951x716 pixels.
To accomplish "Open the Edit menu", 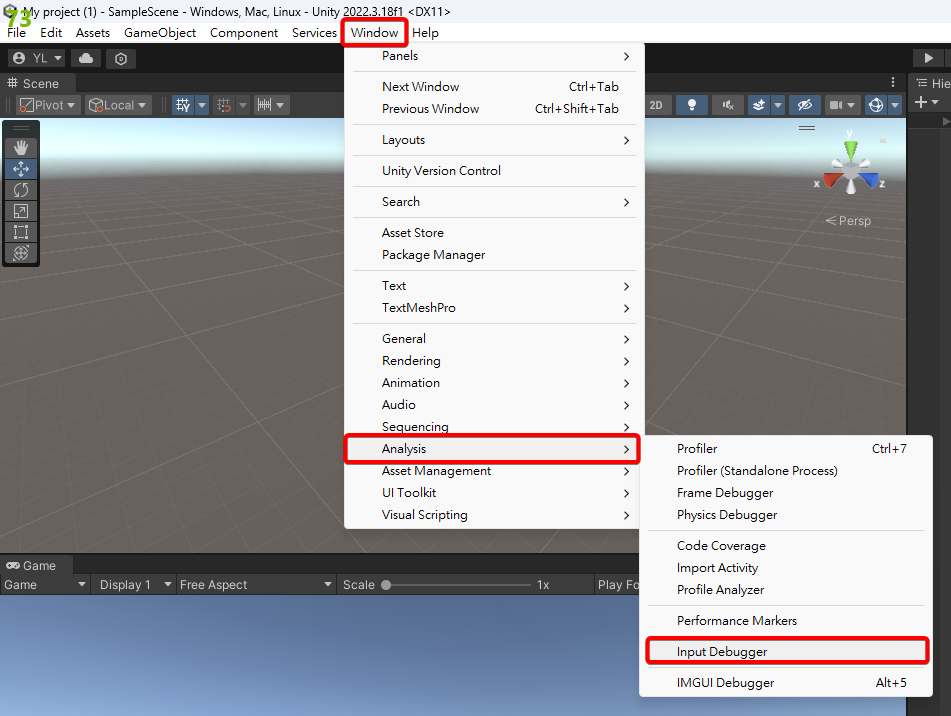I will pyautogui.click(x=51, y=33).
